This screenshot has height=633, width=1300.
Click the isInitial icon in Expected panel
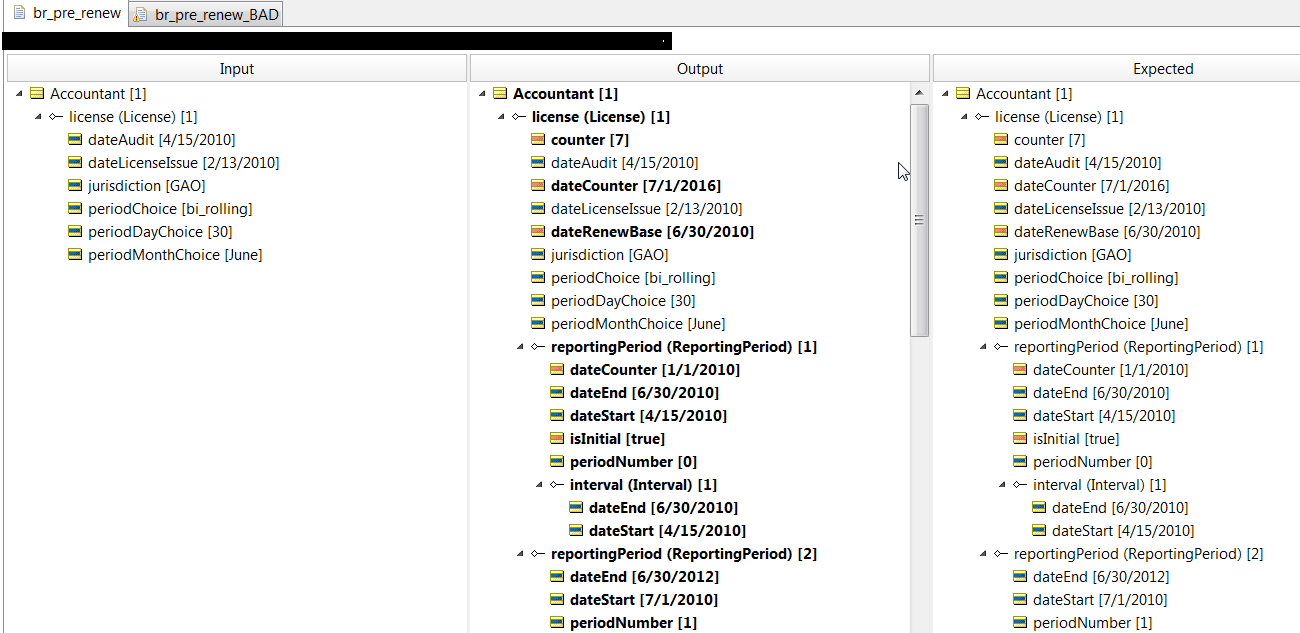coord(1020,439)
